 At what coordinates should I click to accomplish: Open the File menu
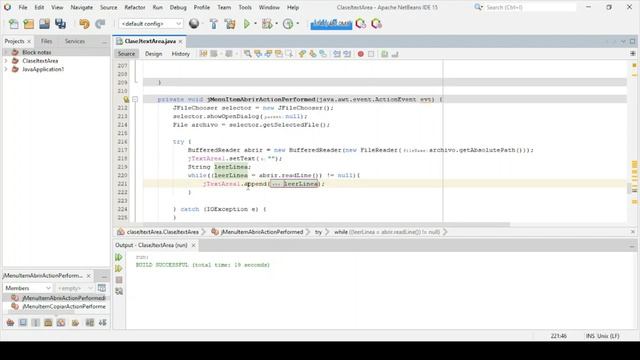(23, 7)
